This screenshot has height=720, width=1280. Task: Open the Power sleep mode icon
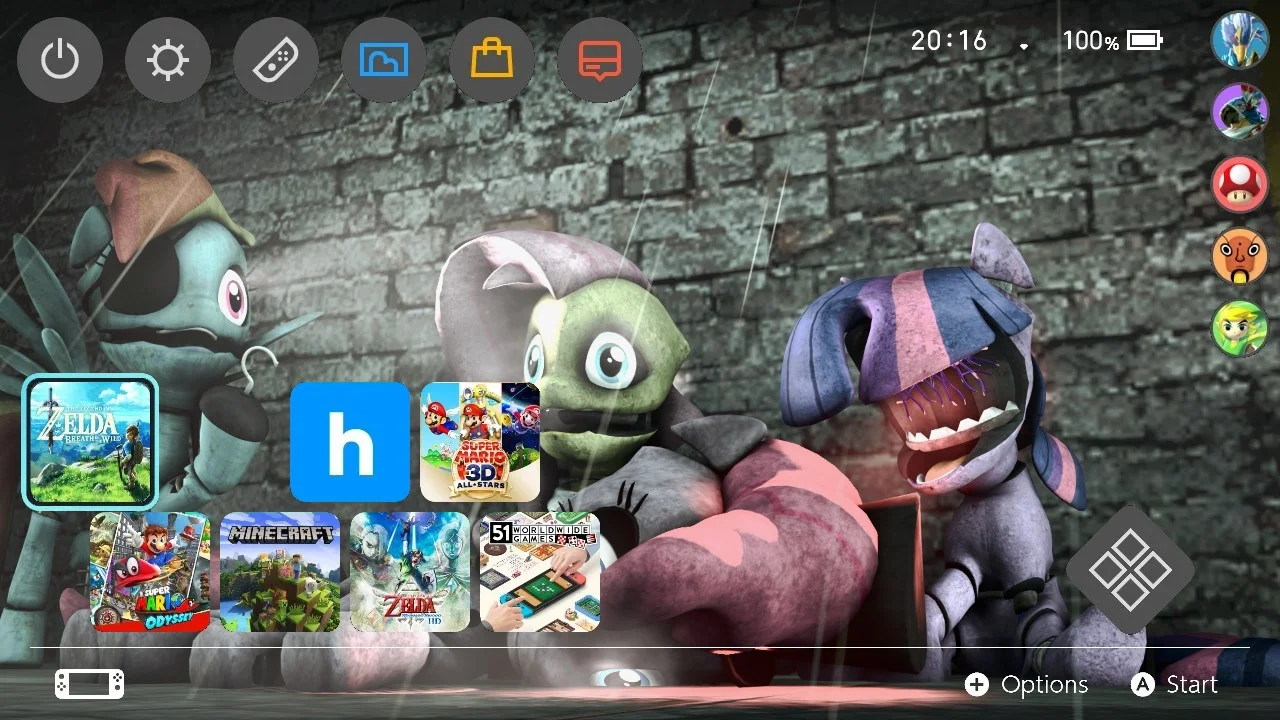point(60,61)
